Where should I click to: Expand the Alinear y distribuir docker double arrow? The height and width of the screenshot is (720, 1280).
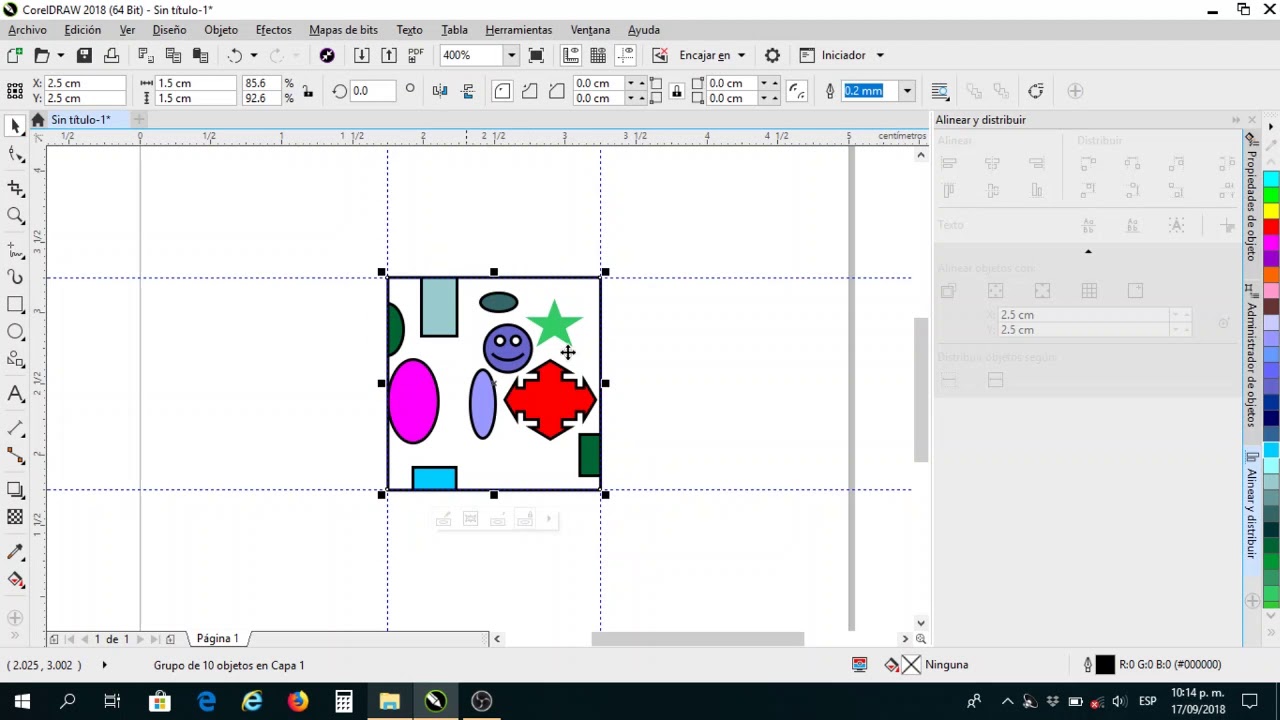(x=1236, y=120)
